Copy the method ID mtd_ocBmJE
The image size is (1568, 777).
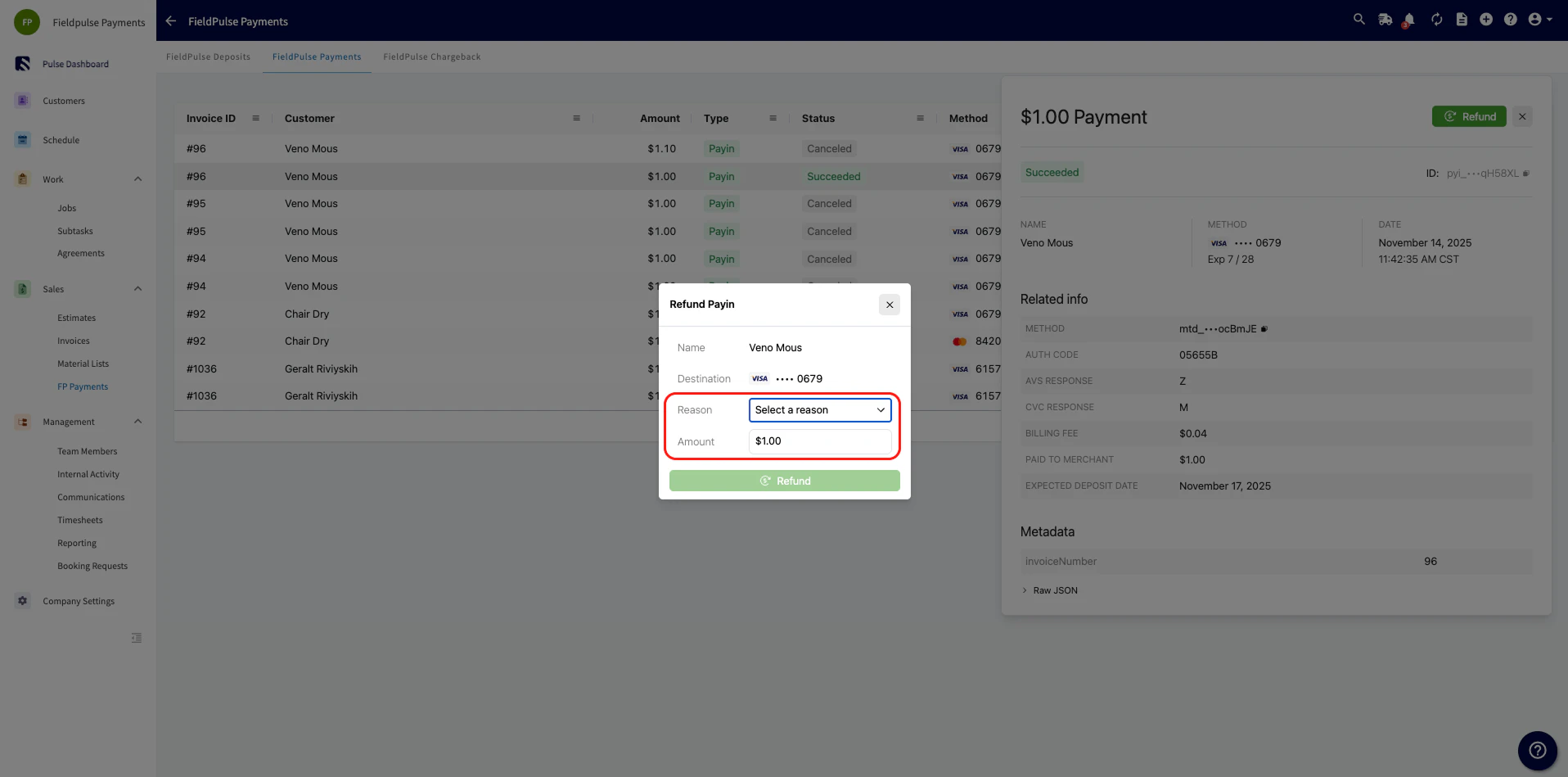pos(1264,329)
